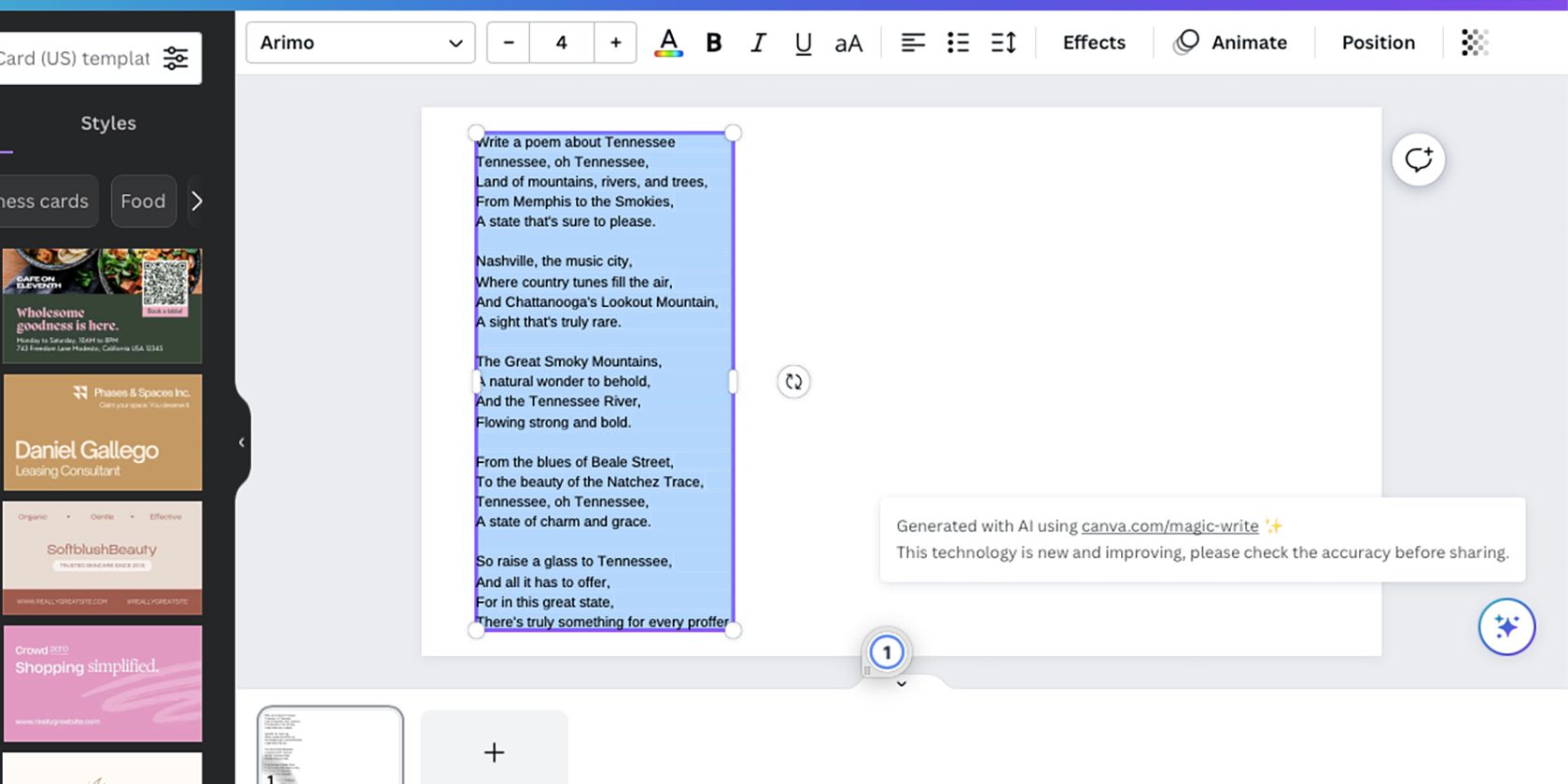Switch to the Styles tab
This screenshot has width=1568, height=784.
(108, 123)
